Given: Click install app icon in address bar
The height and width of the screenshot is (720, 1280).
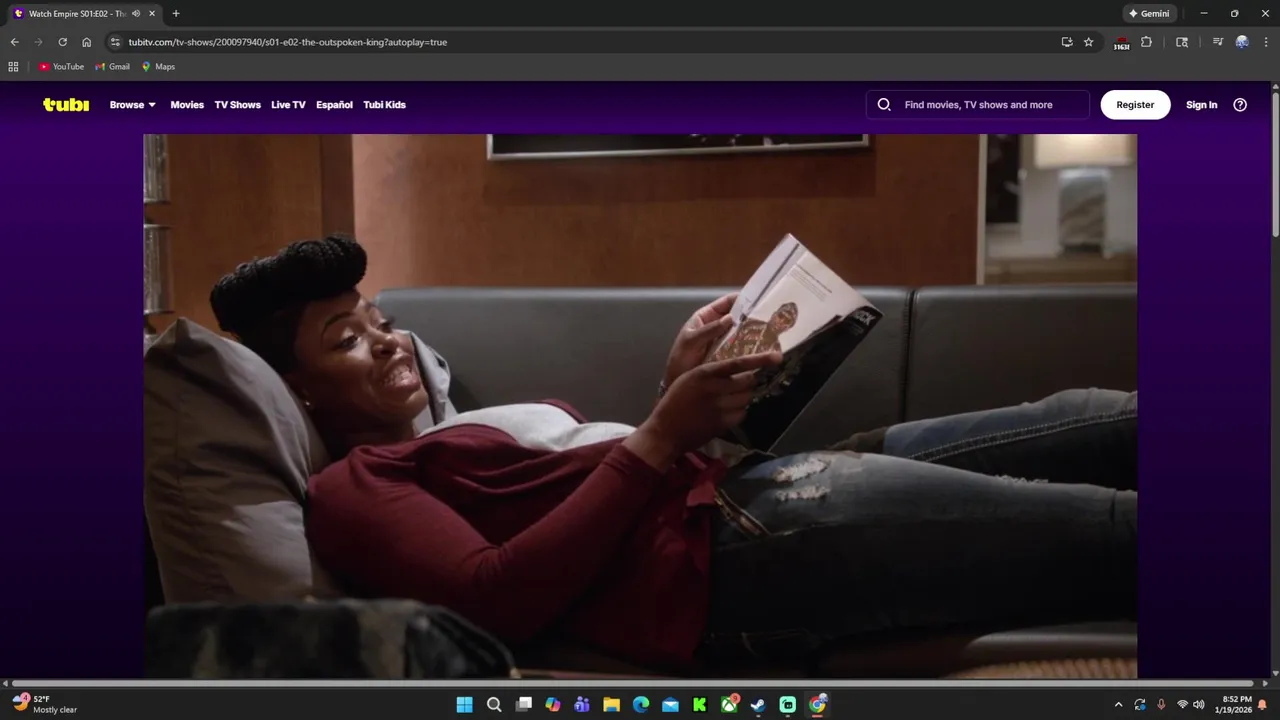Looking at the screenshot, I should point(1067,42).
